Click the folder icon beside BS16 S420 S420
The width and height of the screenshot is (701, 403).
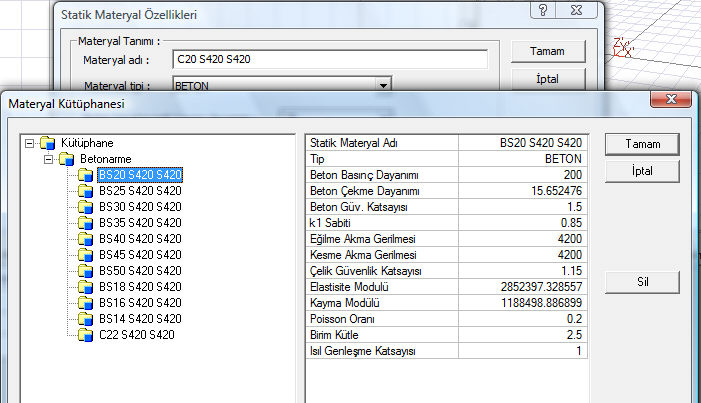click(85, 303)
